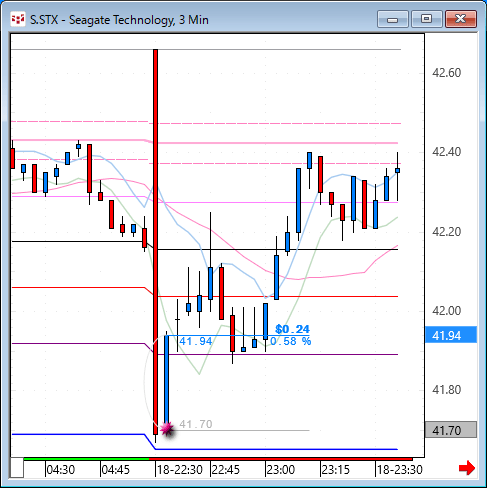487x488 pixels.
Task: Click the 22:45 time axis label
Action: pyautogui.click(x=226, y=470)
